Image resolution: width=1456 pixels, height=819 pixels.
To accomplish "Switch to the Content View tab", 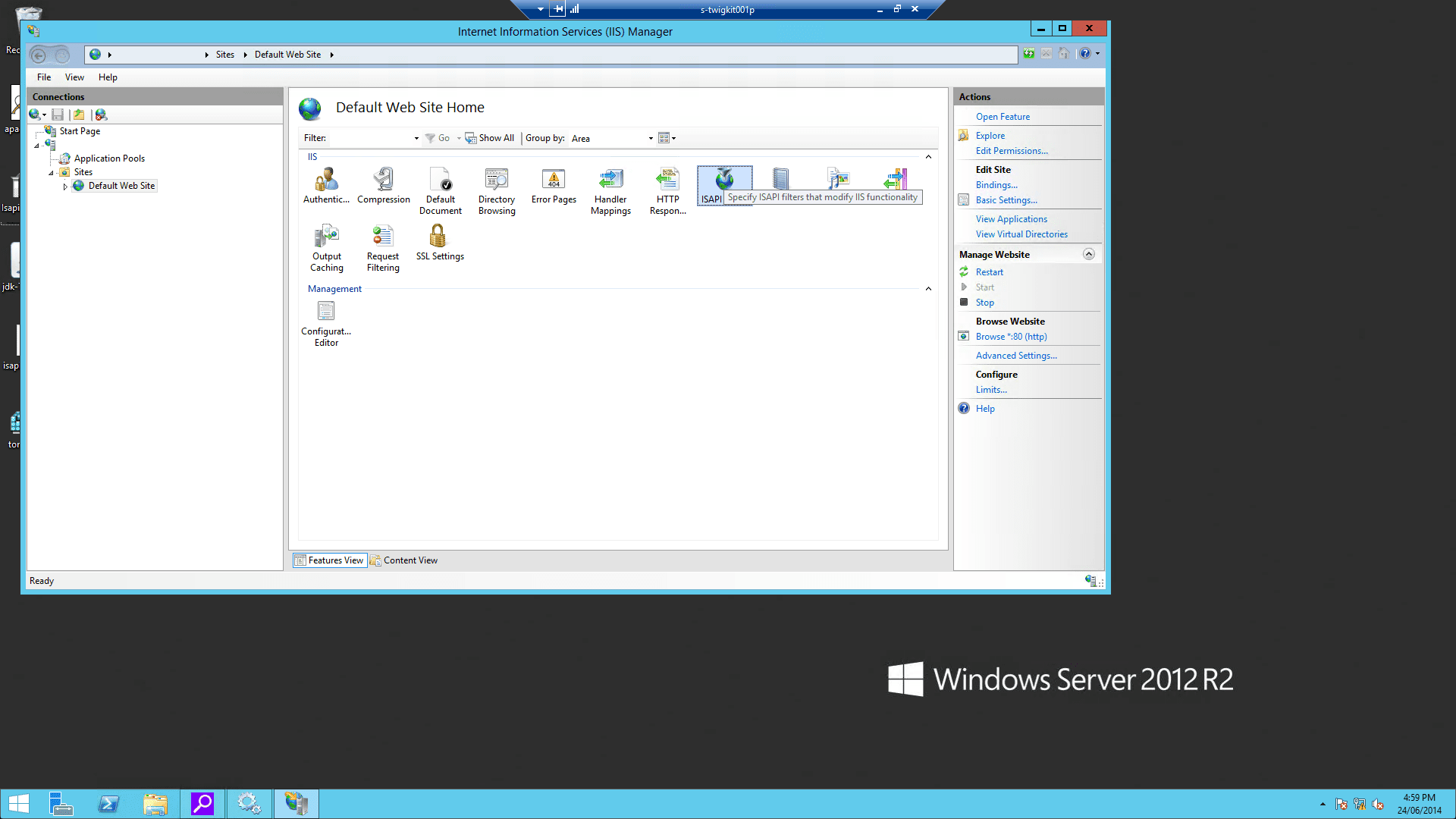I will [404, 560].
